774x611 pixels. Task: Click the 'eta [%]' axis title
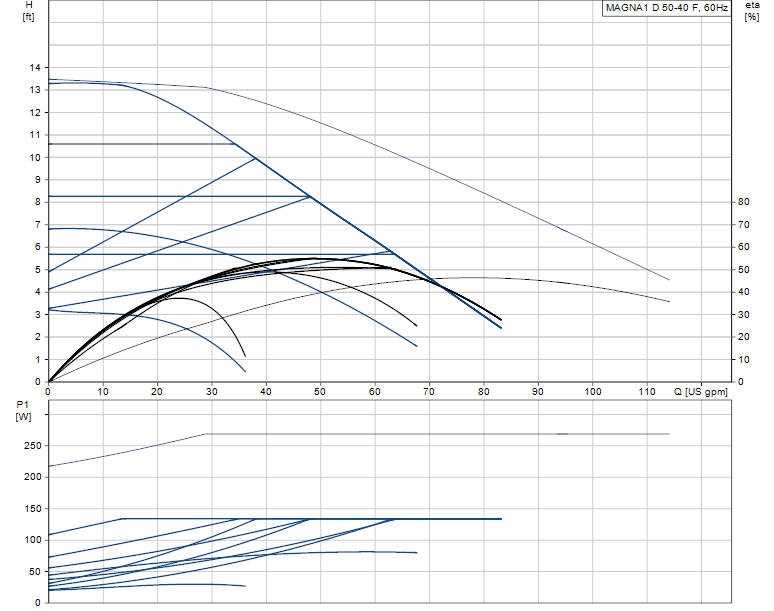752,11
